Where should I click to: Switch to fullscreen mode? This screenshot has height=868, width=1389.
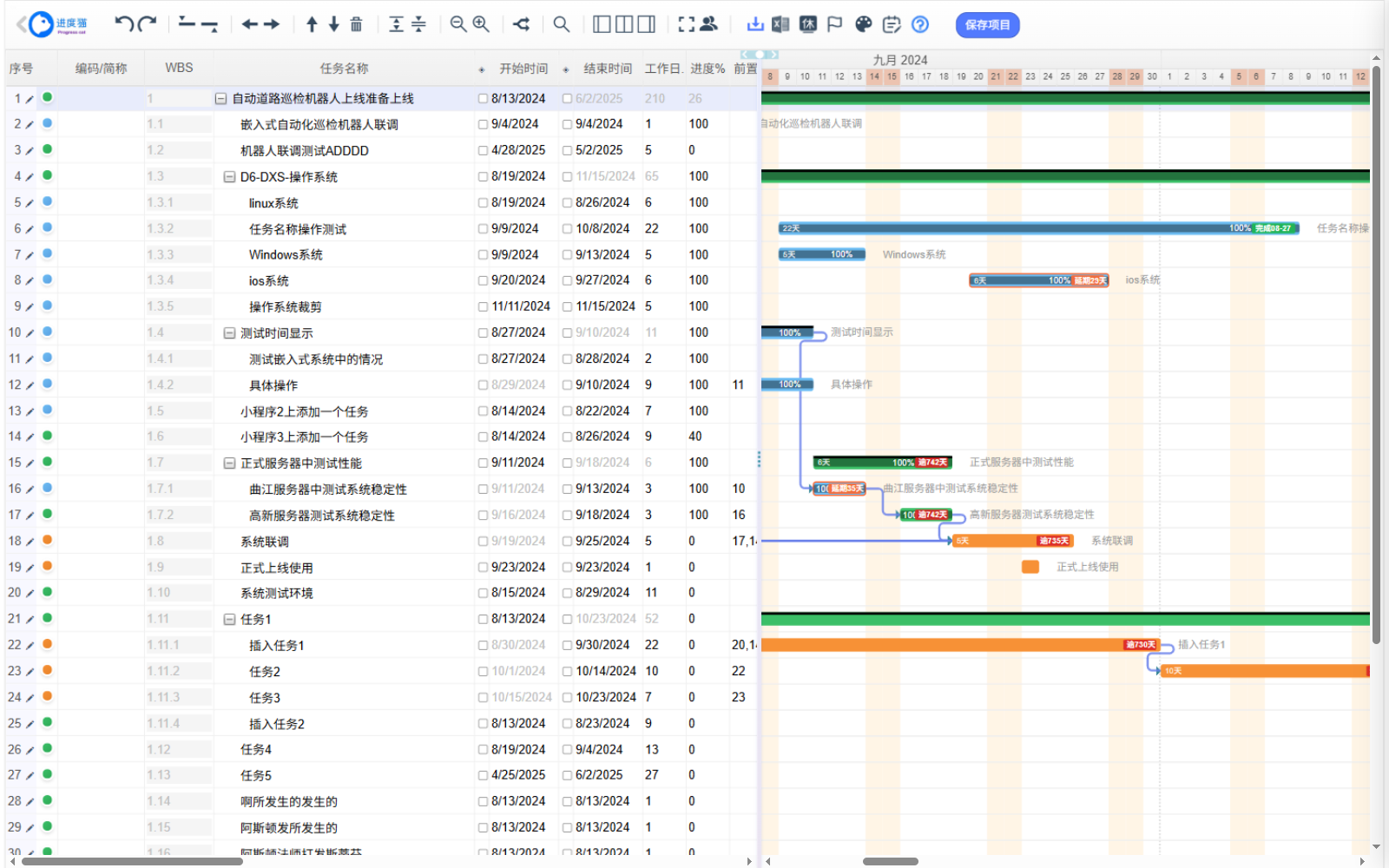tap(686, 24)
